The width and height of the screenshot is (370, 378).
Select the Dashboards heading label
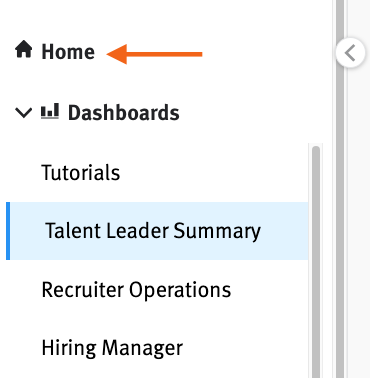pos(124,113)
